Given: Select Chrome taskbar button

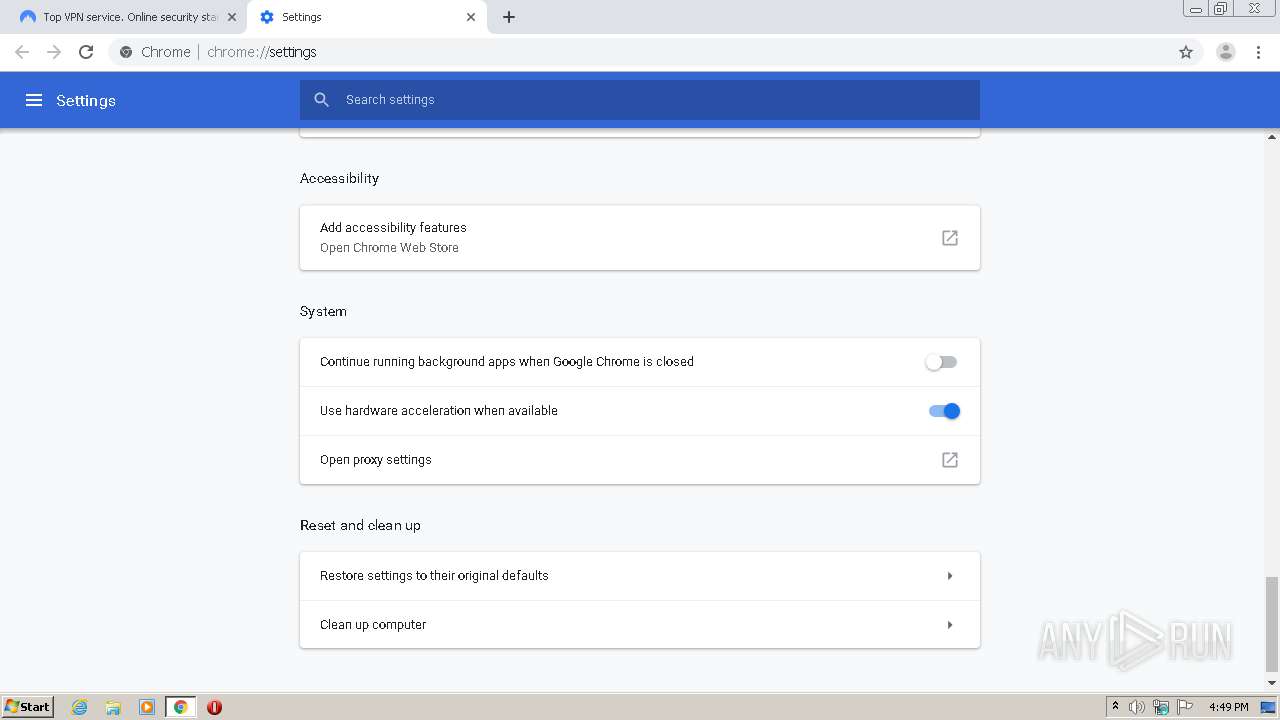Looking at the screenshot, I should 181,707.
